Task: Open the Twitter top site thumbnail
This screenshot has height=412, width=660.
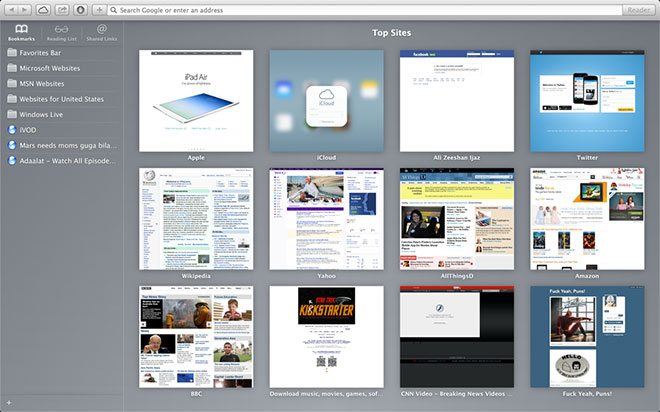Action: point(587,101)
